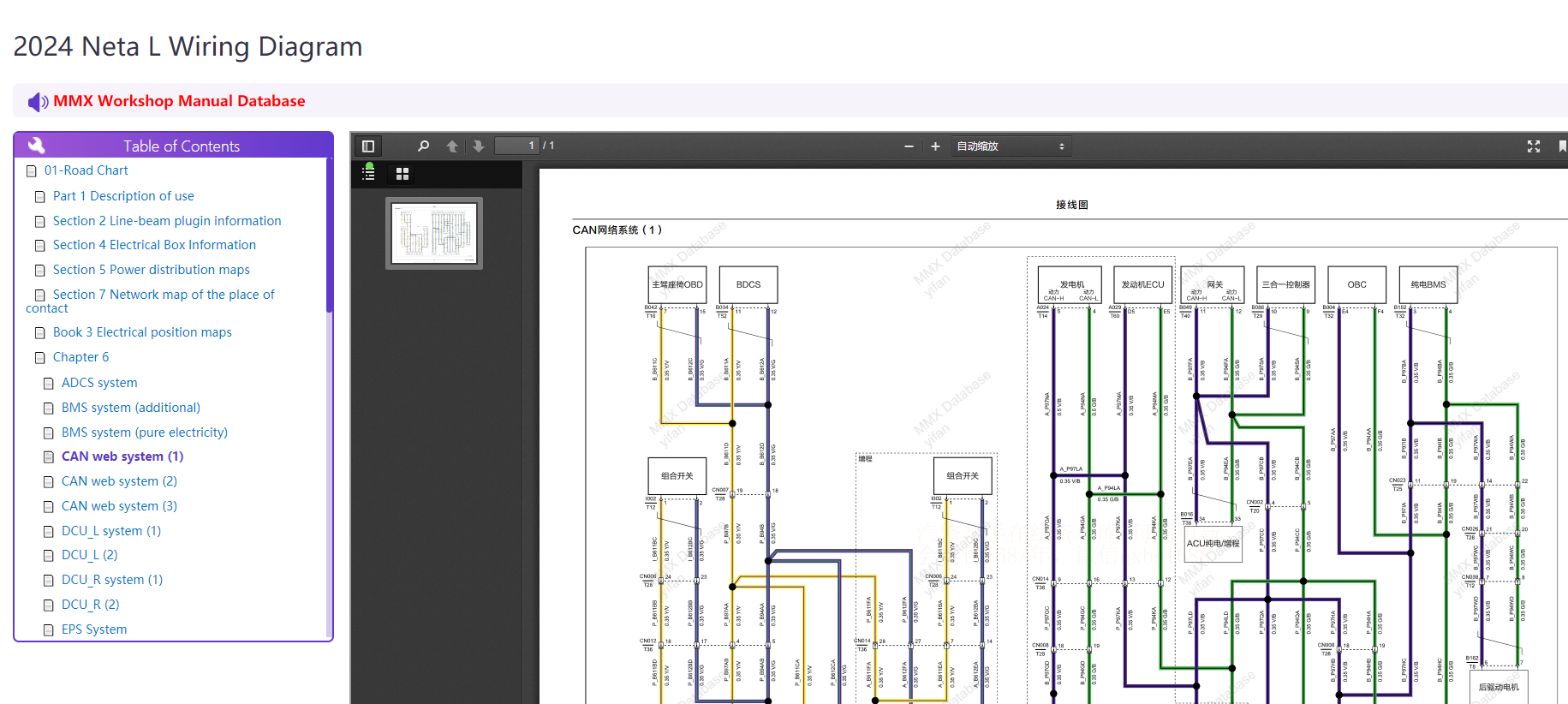Viewport: 1568px width, 704px height.
Task: Click document icon beside ADCS system
Action: pos(49,384)
